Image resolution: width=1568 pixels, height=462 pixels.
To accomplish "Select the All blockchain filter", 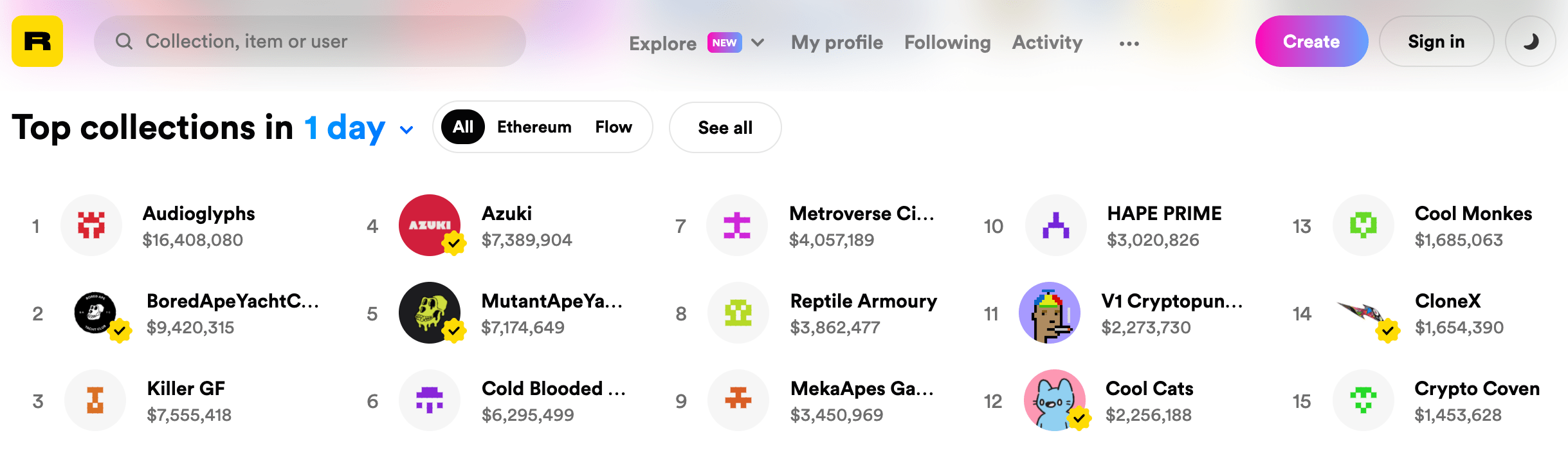I will pos(463,127).
